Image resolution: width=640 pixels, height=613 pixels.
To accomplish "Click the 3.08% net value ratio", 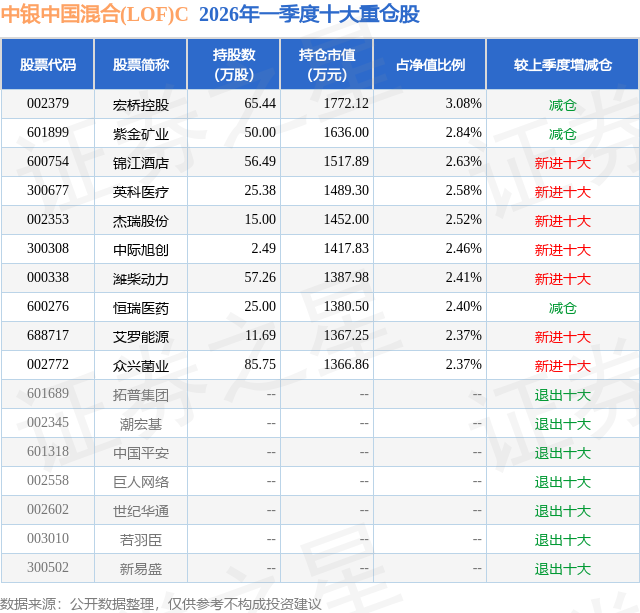I will coord(463,103).
